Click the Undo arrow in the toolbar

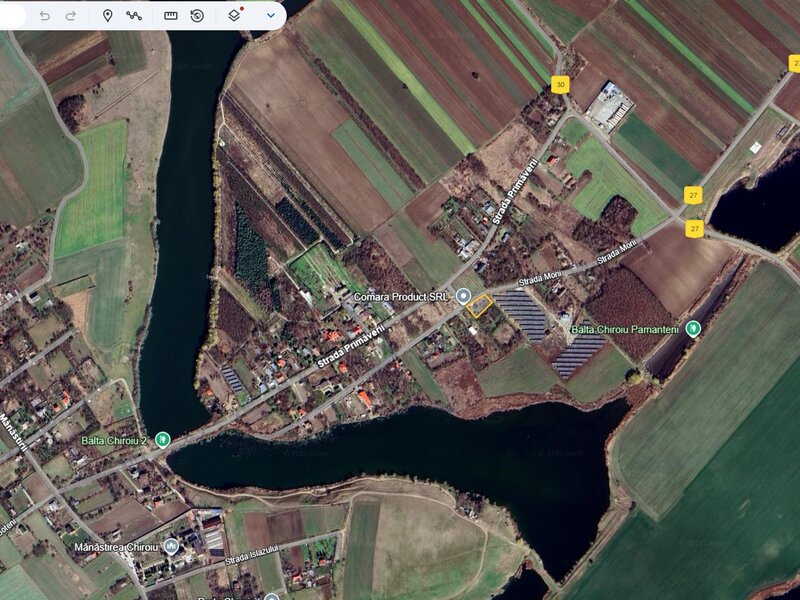(x=45, y=16)
